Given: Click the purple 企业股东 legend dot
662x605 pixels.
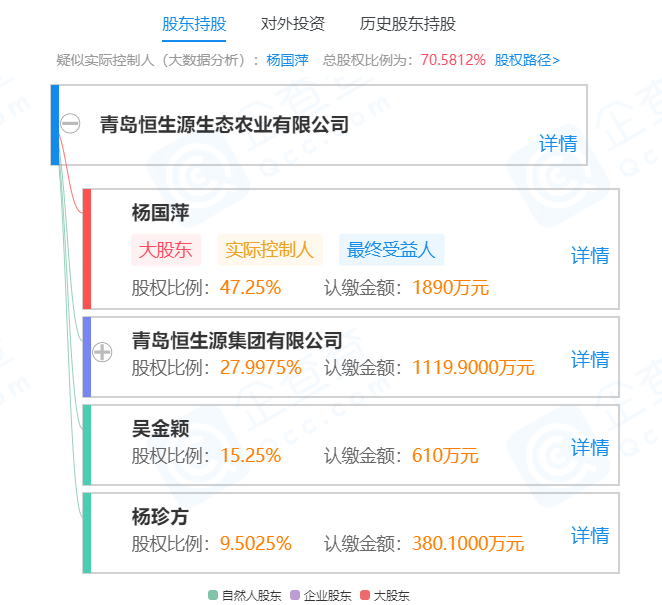Looking at the screenshot, I should pos(294,595).
